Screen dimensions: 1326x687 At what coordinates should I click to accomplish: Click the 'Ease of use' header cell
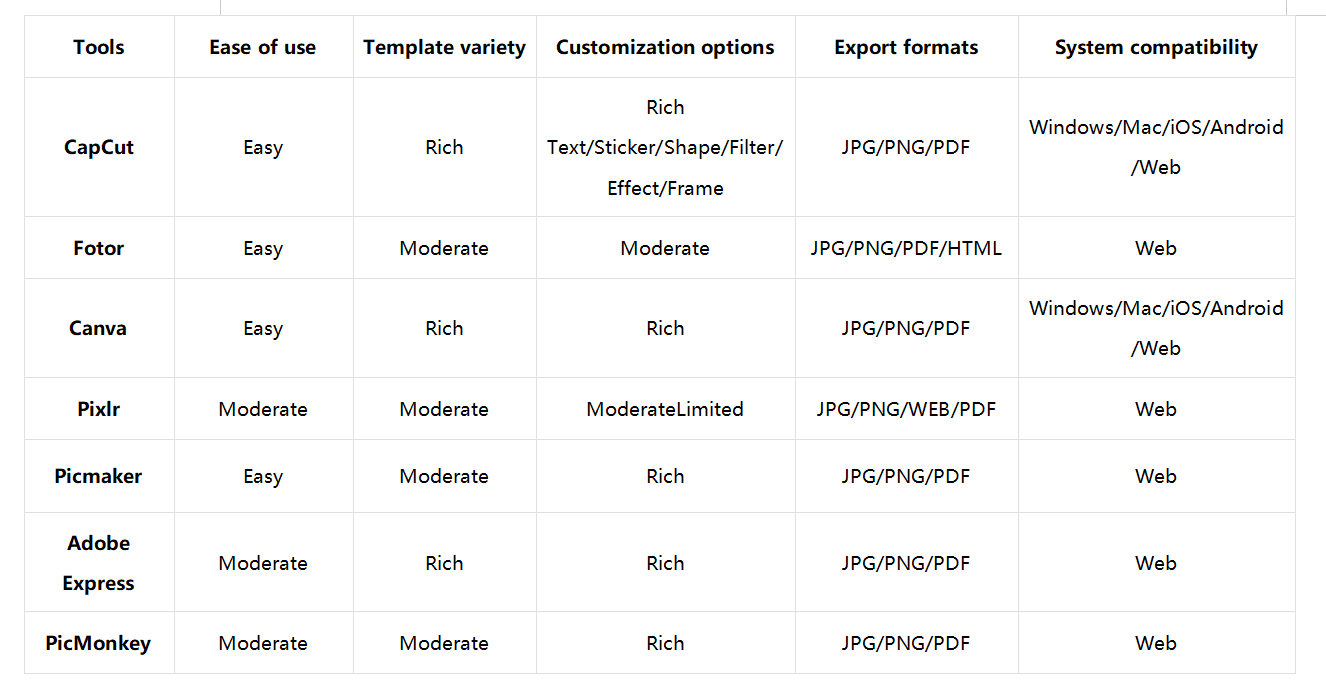pyautogui.click(x=263, y=47)
